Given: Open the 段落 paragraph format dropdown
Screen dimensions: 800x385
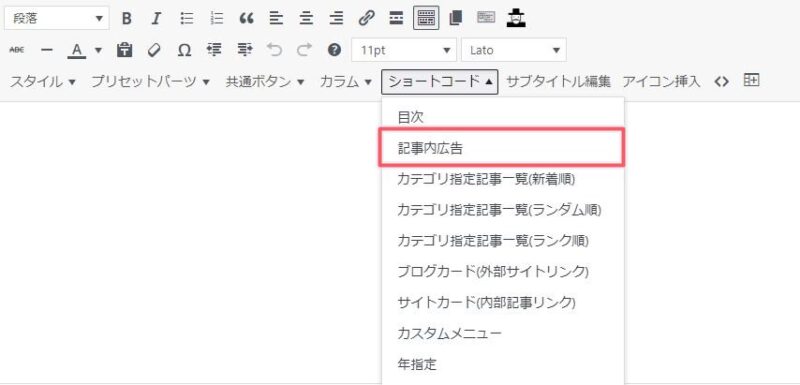Looking at the screenshot, I should click(57, 19).
